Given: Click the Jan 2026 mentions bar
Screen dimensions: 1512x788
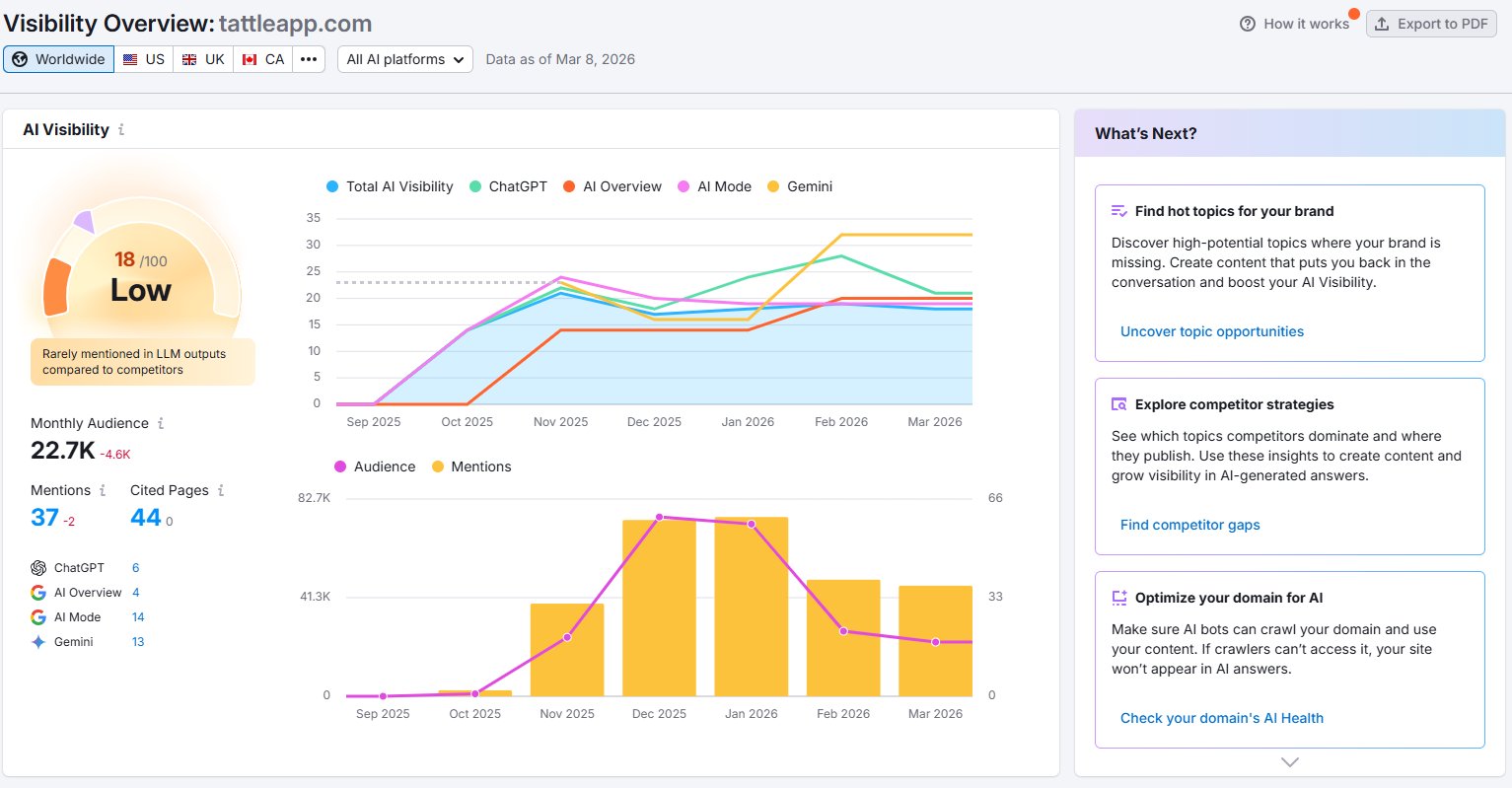Looking at the screenshot, I should click(752, 607).
